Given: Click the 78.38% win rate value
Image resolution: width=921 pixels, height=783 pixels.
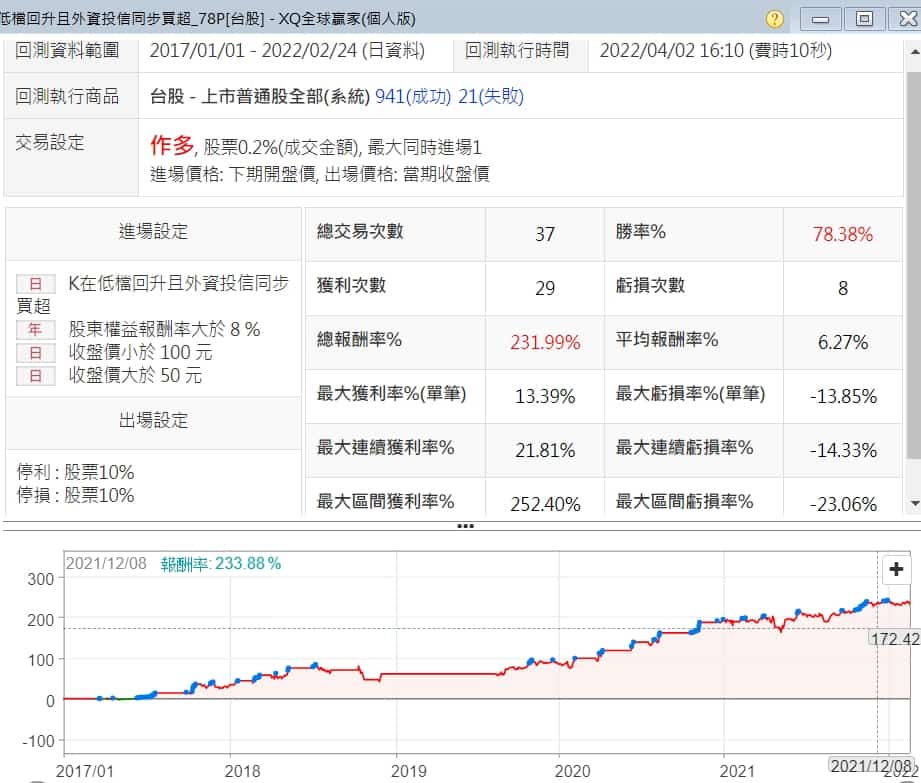Looking at the screenshot, I should click(843, 234).
